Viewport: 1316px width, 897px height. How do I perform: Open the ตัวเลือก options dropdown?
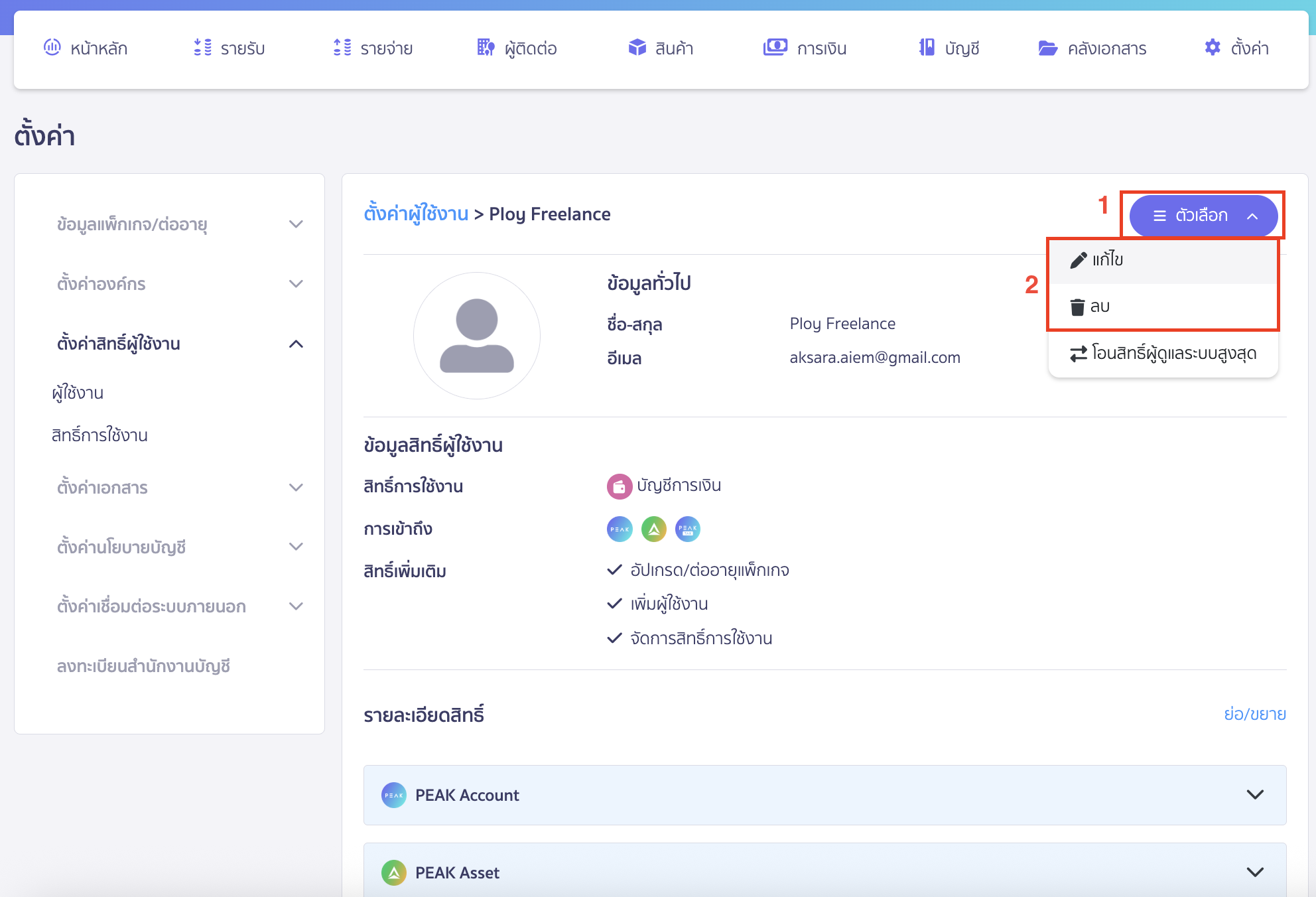[x=1203, y=216]
